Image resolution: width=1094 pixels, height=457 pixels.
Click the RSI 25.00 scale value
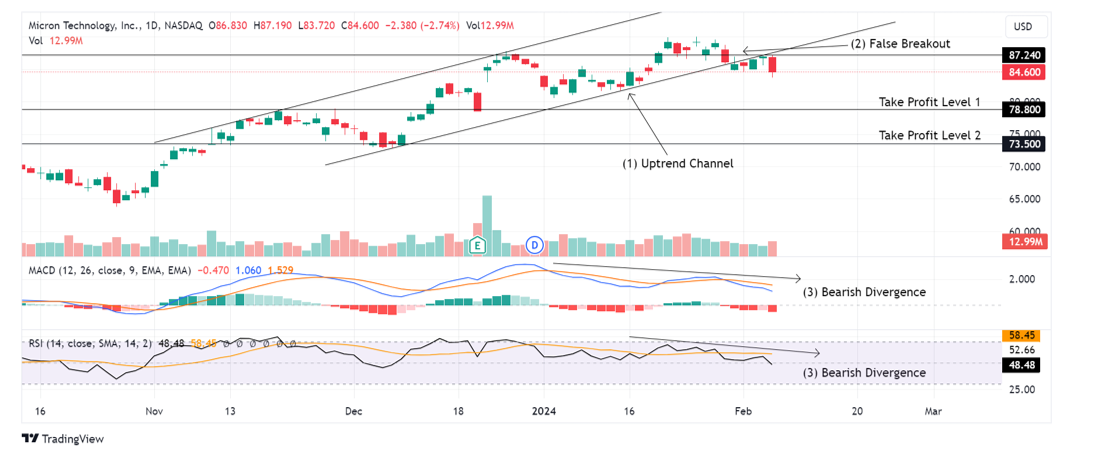[1021, 389]
